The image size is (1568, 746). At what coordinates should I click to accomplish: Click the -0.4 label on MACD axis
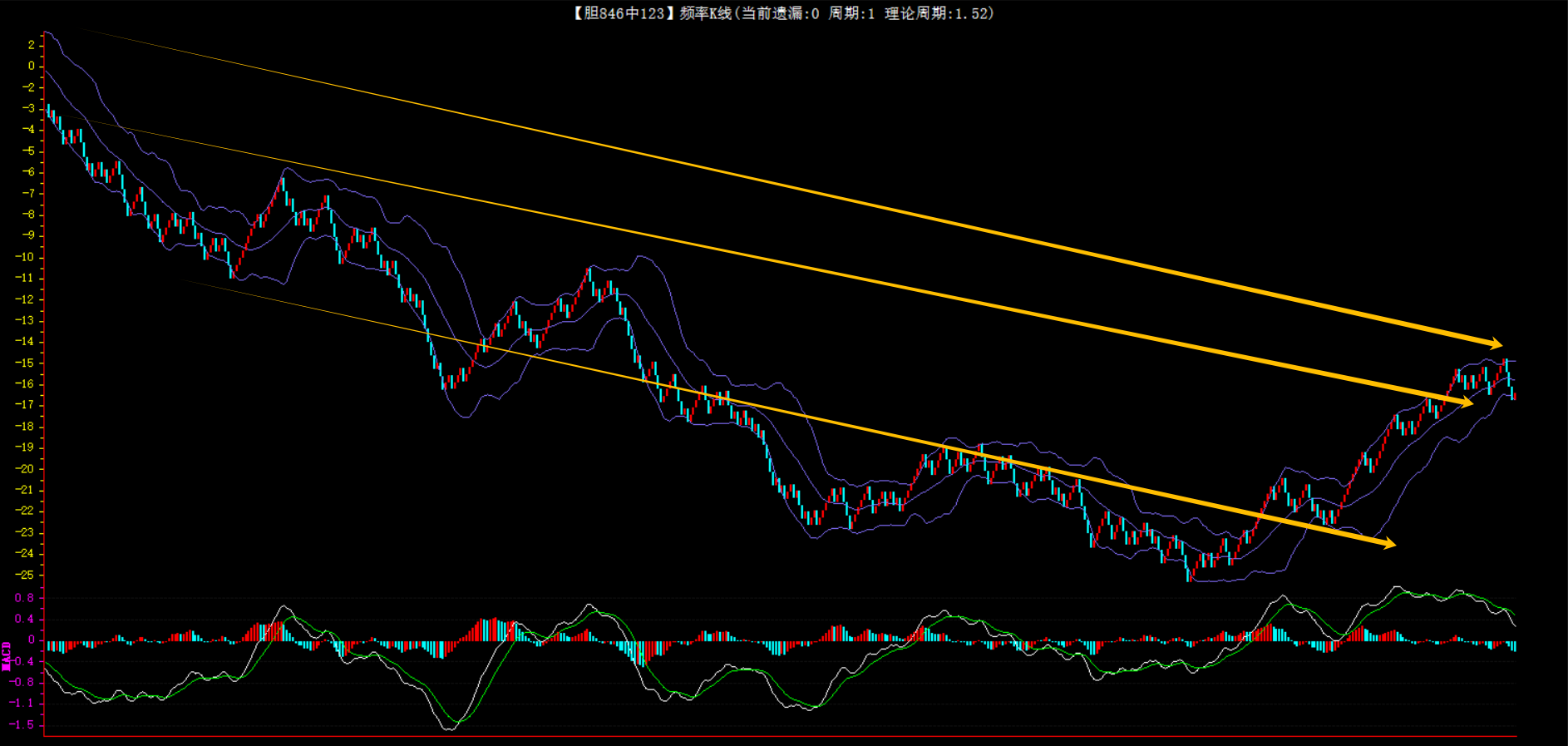tap(23, 661)
